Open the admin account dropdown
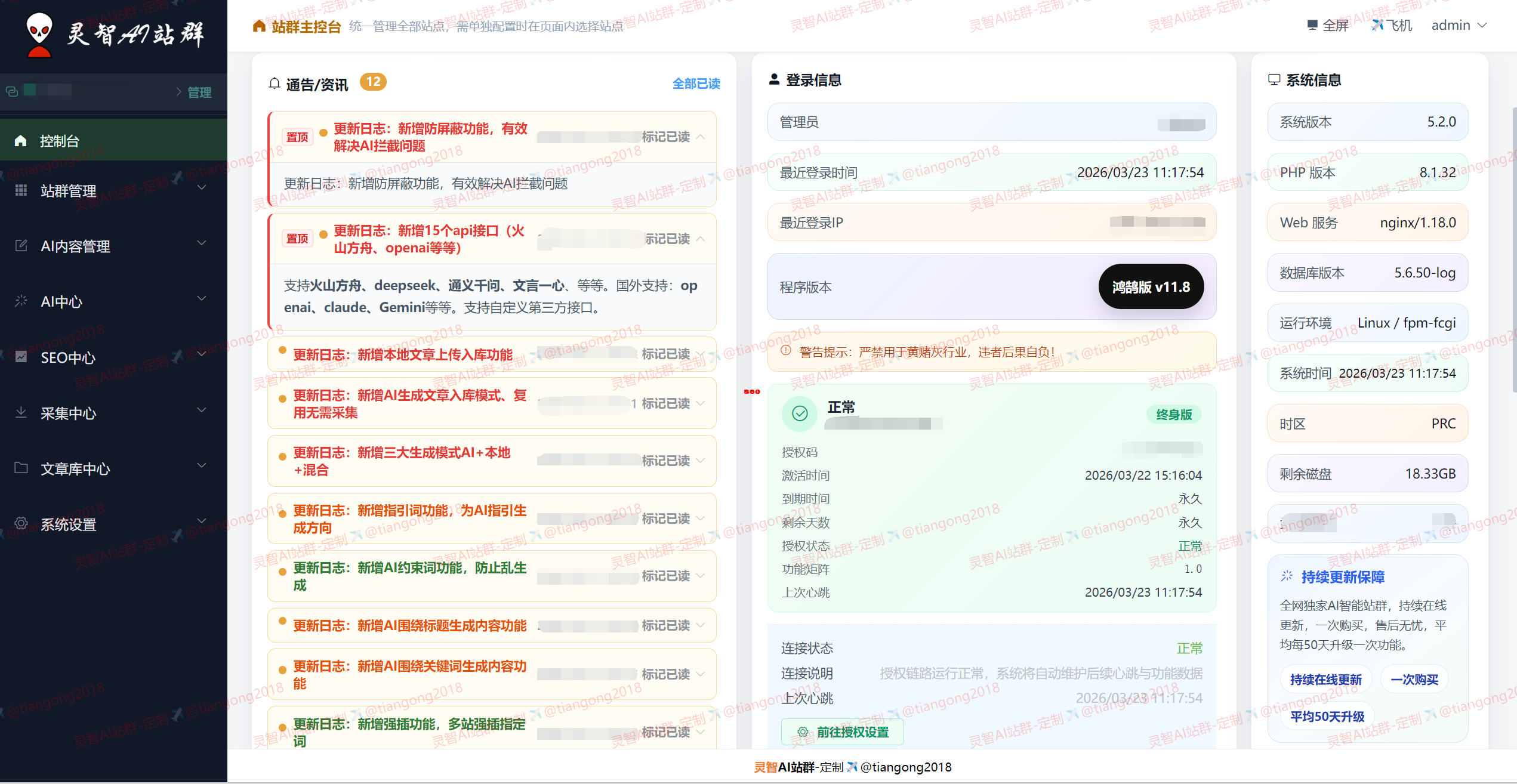The width and height of the screenshot is (1517, 784). 1460,25
